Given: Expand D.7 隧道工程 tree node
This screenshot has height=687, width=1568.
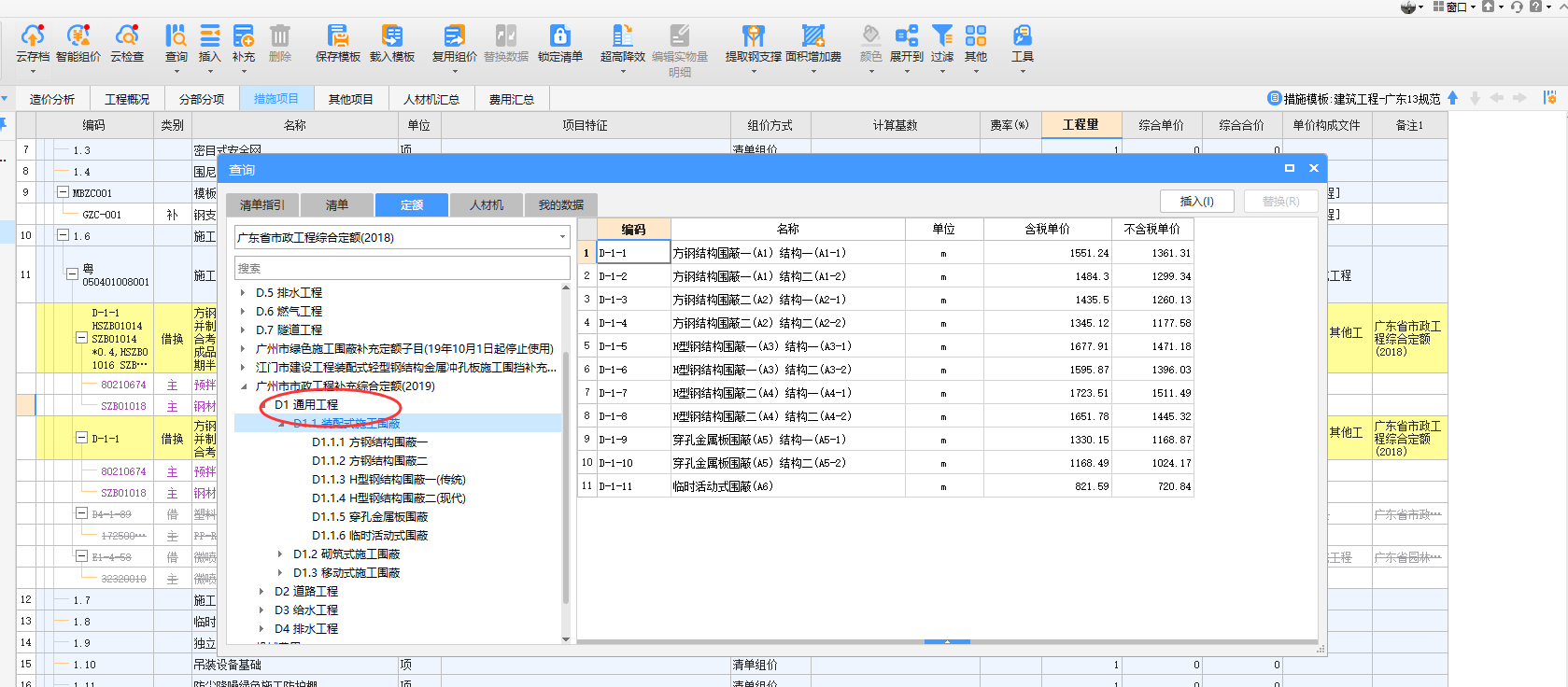Looking at the screenshot, I should click(x=243, y=329).
